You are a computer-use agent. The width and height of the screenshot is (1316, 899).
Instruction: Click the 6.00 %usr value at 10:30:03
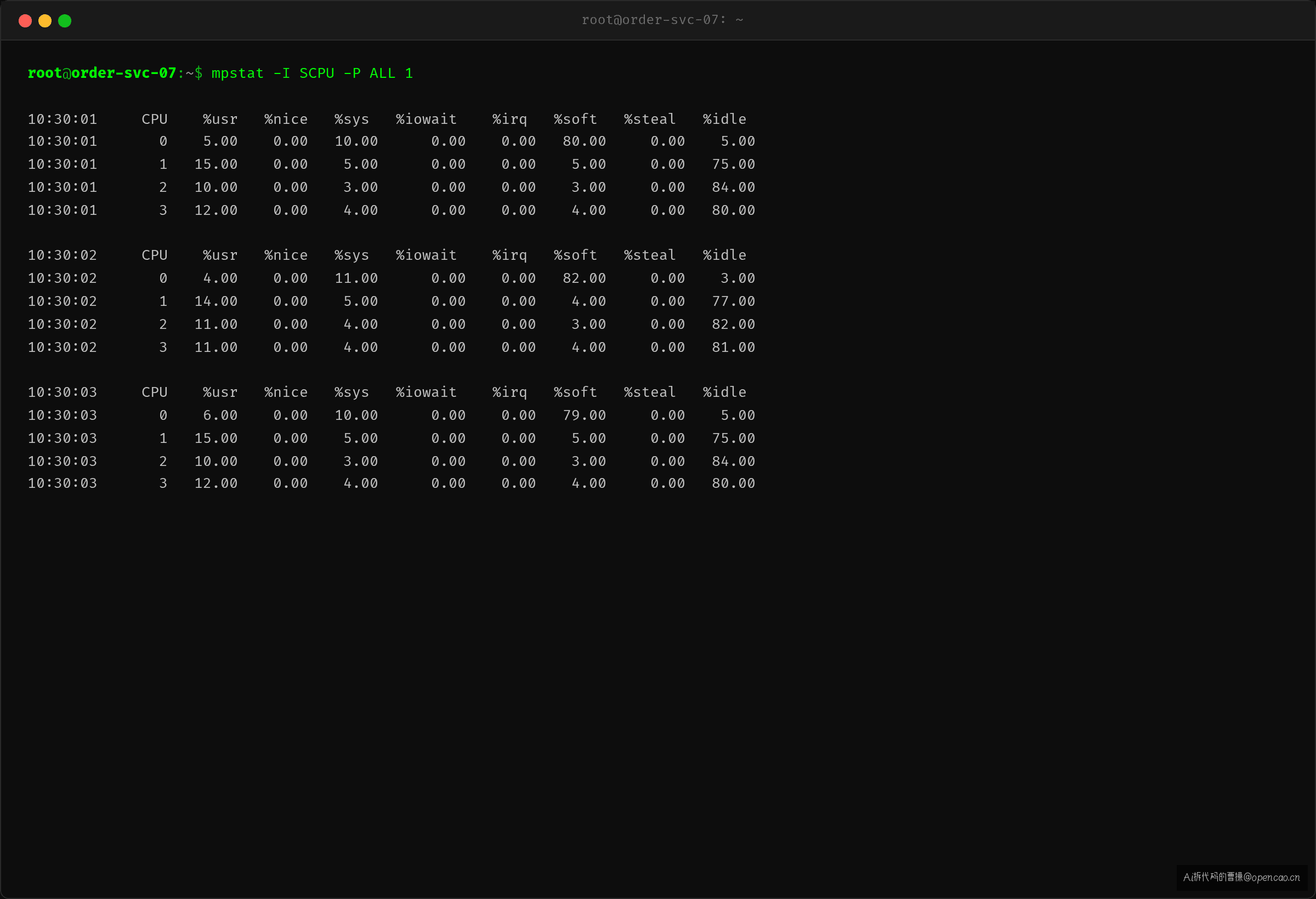[x=220, y=415]
